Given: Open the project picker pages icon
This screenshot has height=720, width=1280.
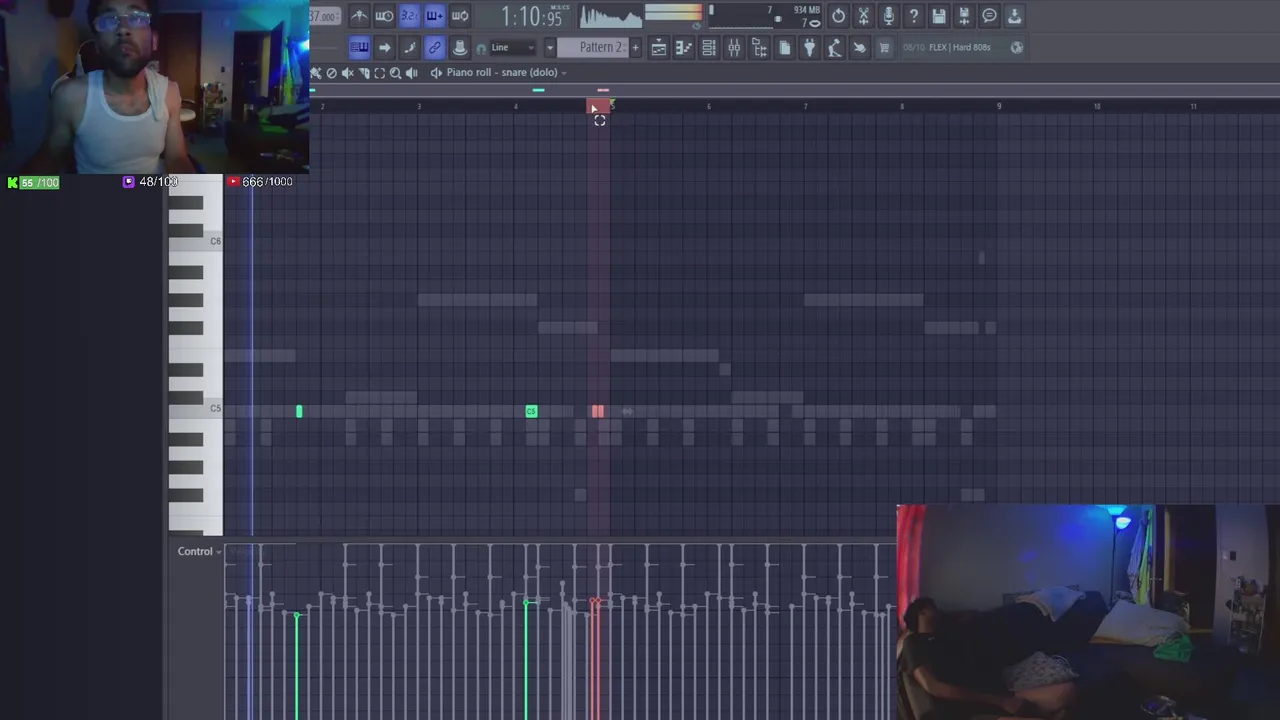Looking at the screenshot, I should click(784, 47).
